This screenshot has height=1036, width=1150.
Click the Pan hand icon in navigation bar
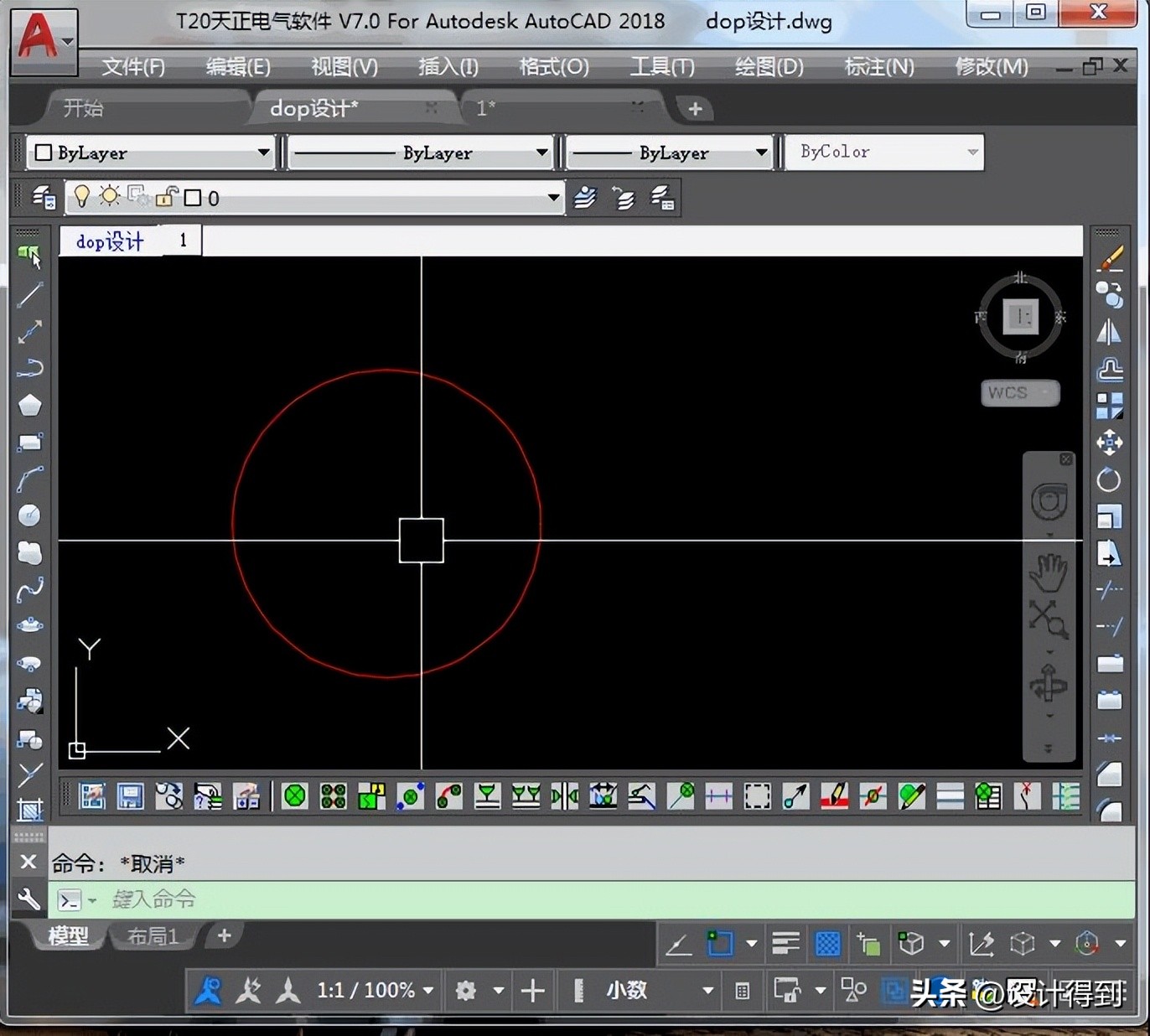pos(1048,573)
